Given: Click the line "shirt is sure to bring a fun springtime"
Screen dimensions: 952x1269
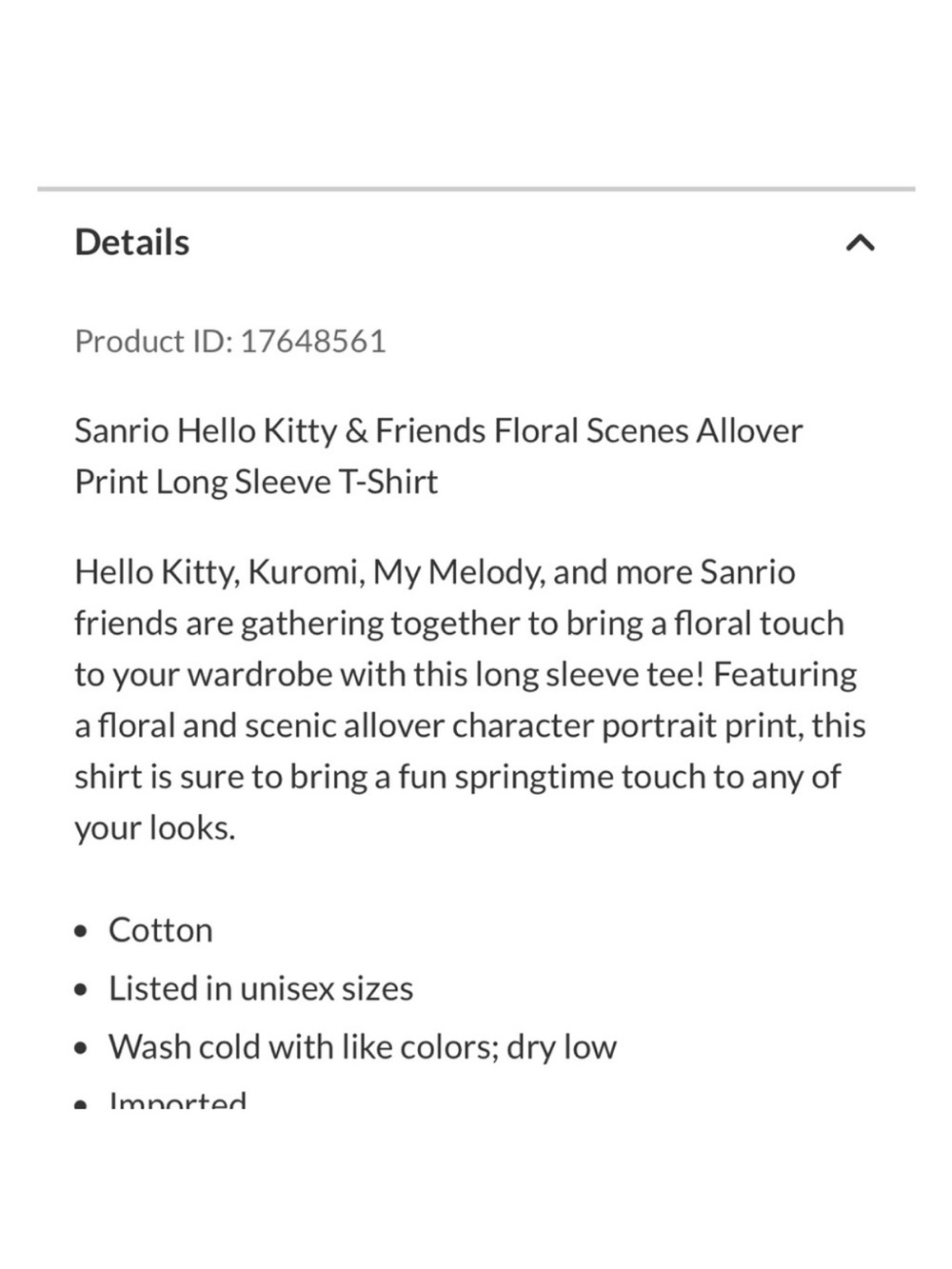Looking at the screenshot, I should pyautogui.click(x=458, y=777).
